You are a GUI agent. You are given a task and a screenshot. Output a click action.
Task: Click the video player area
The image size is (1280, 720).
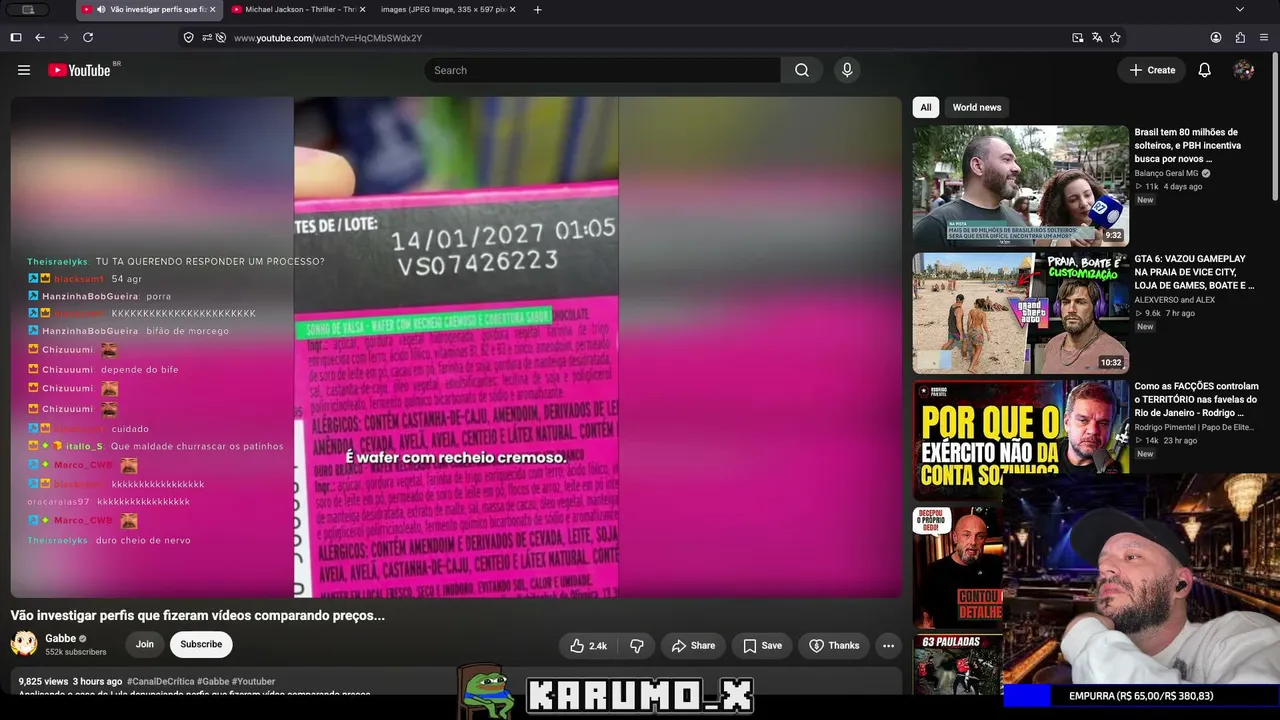click(456, 347)
